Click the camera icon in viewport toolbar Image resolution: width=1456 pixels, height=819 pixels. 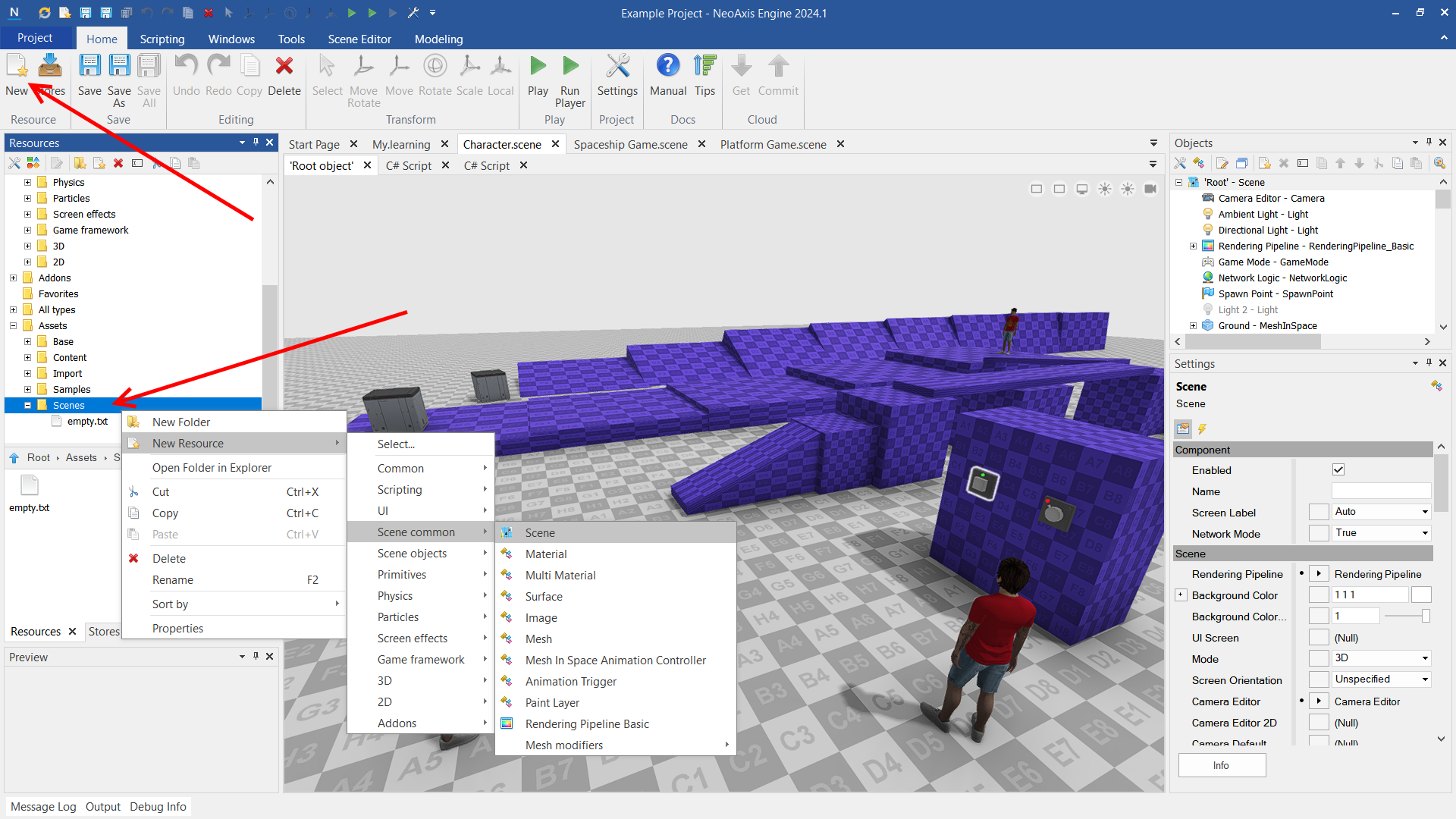(1150, 189)
